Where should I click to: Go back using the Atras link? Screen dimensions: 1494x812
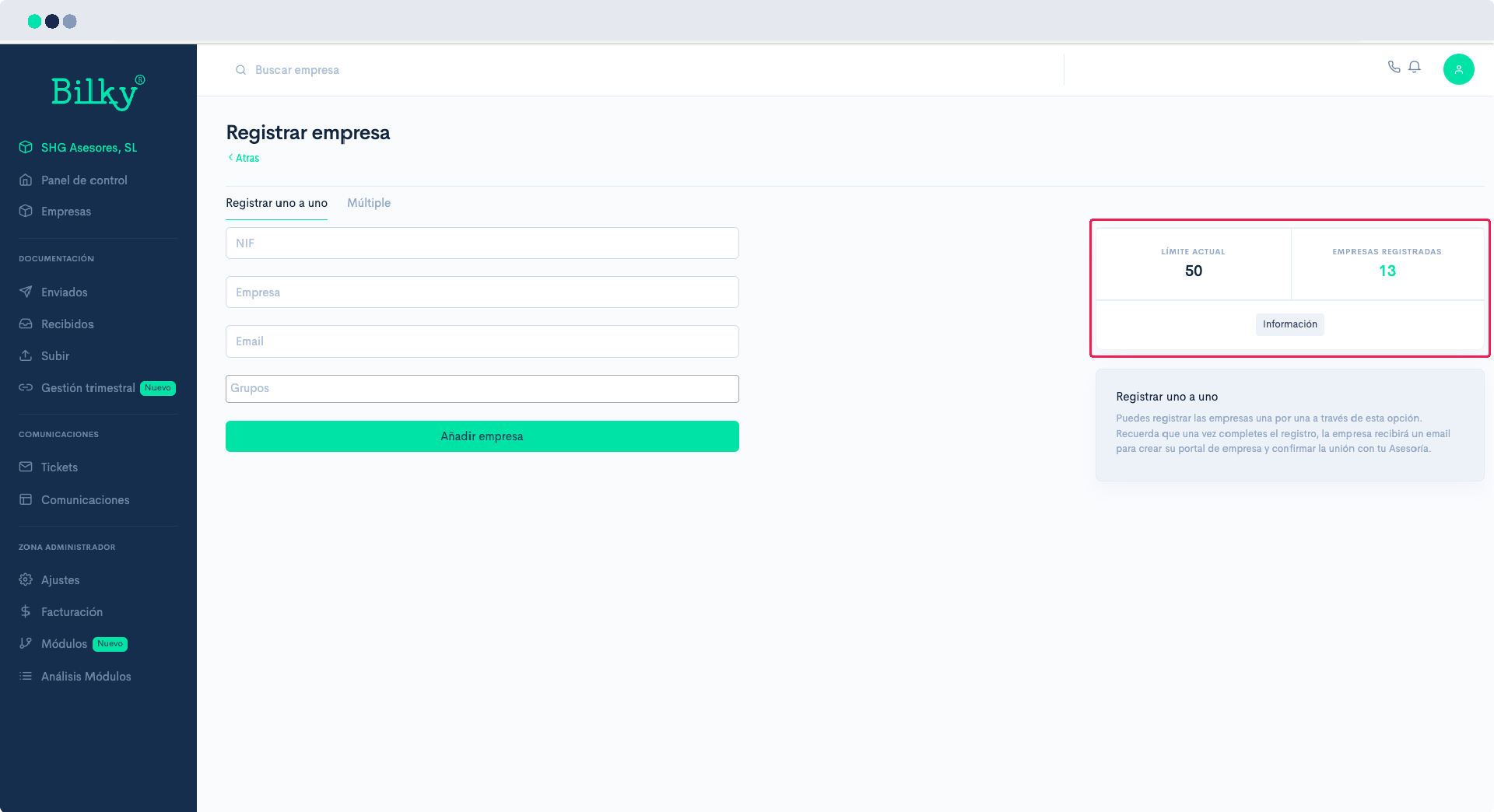(244, 158)
